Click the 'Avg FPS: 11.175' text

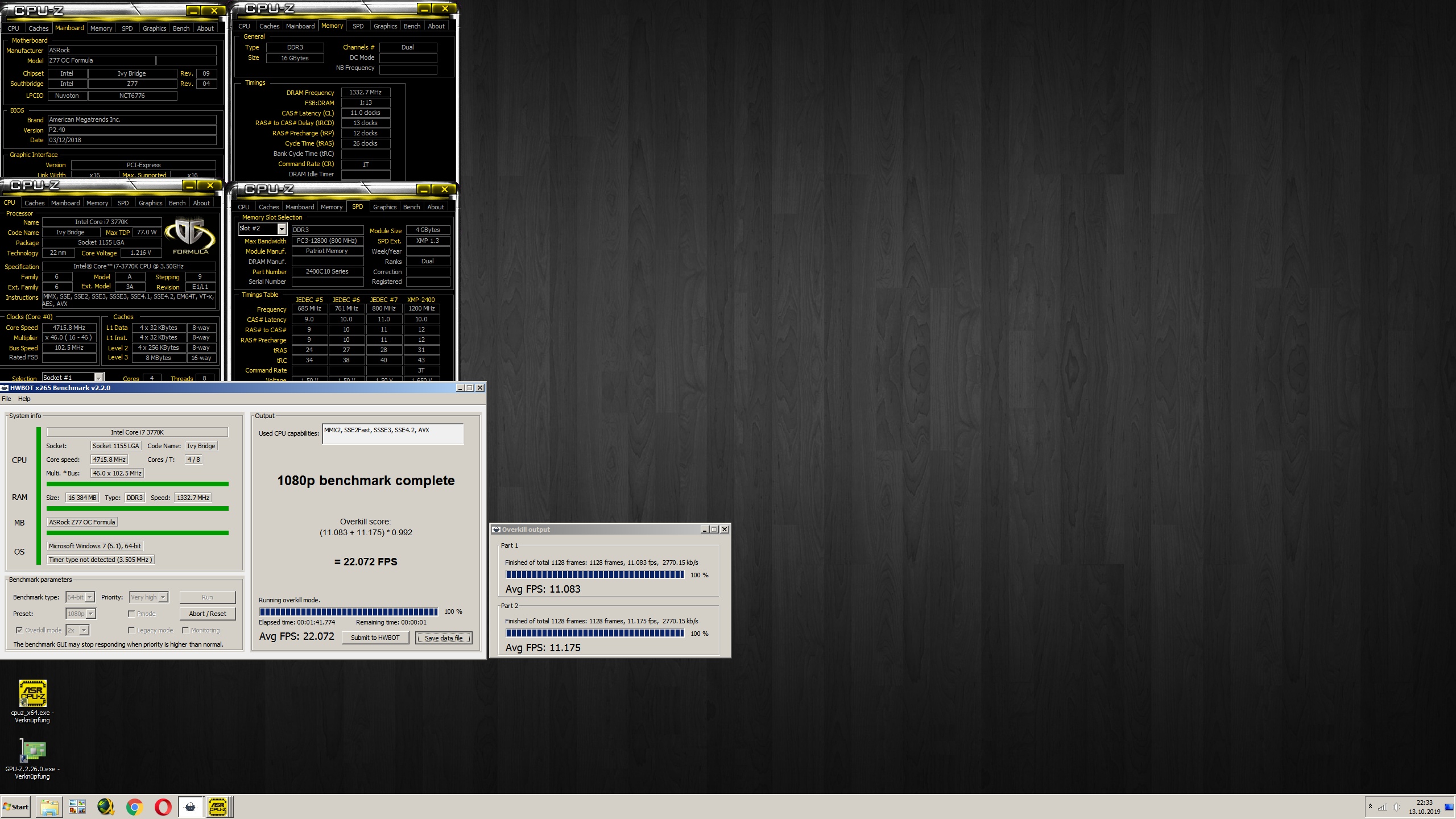[543, 648]
